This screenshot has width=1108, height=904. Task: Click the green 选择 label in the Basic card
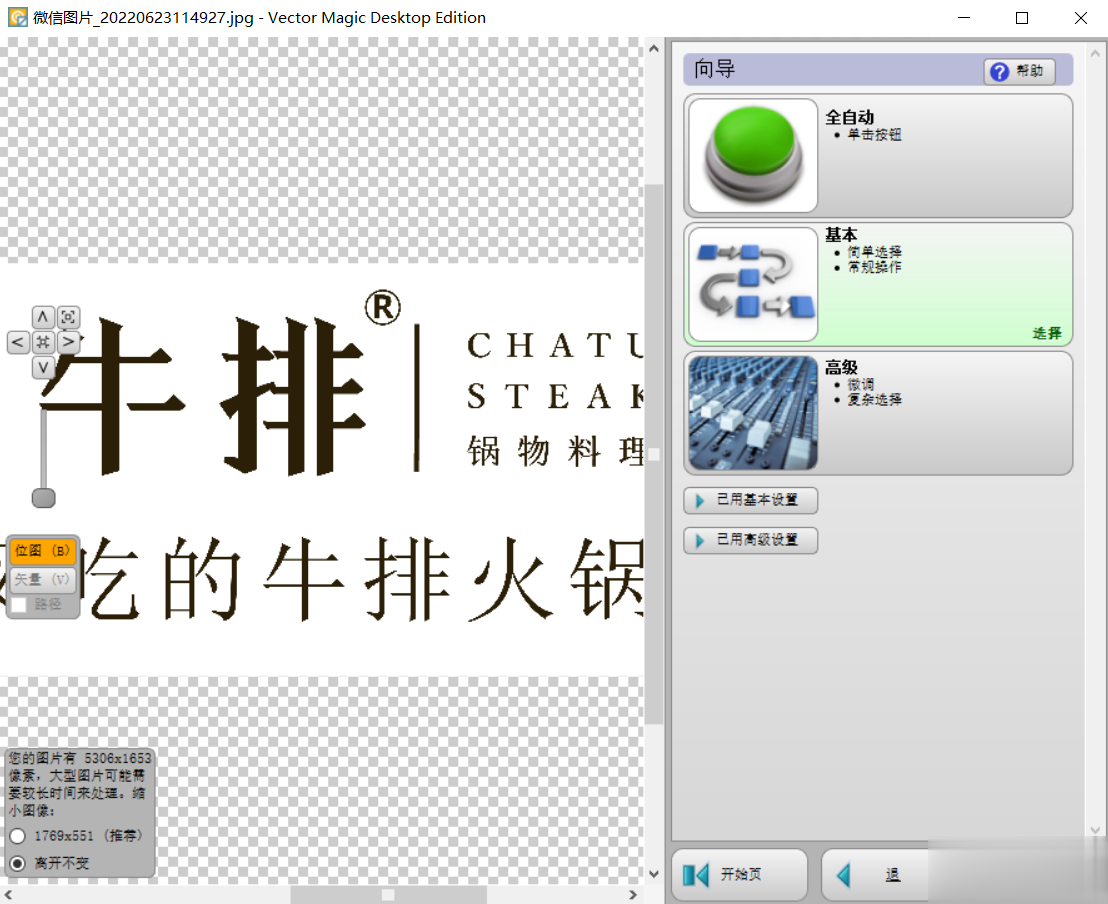pyautogui.click(x=1047, y=333)
